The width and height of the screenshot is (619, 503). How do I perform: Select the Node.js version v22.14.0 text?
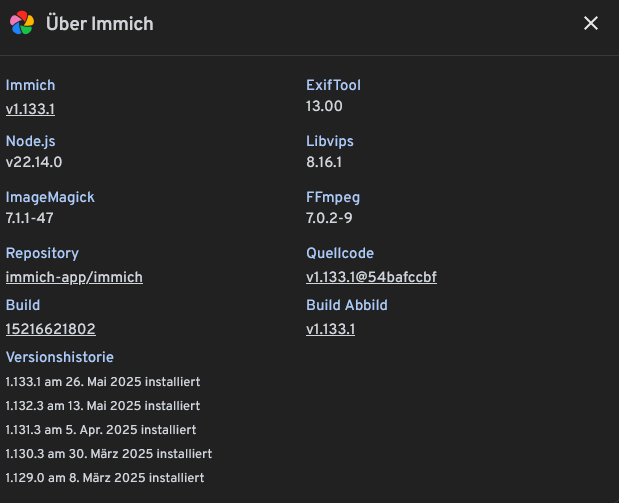point(34,162)
